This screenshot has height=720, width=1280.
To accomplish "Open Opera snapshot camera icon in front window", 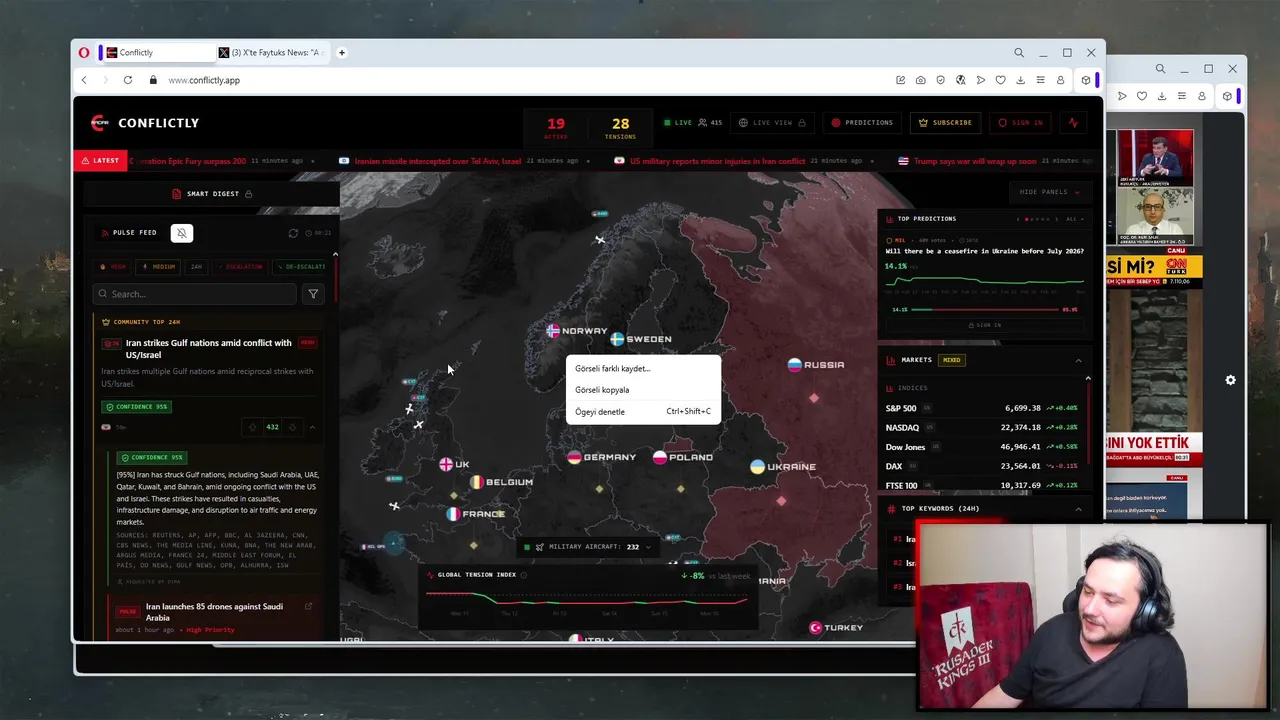I will tap(920, 80).
